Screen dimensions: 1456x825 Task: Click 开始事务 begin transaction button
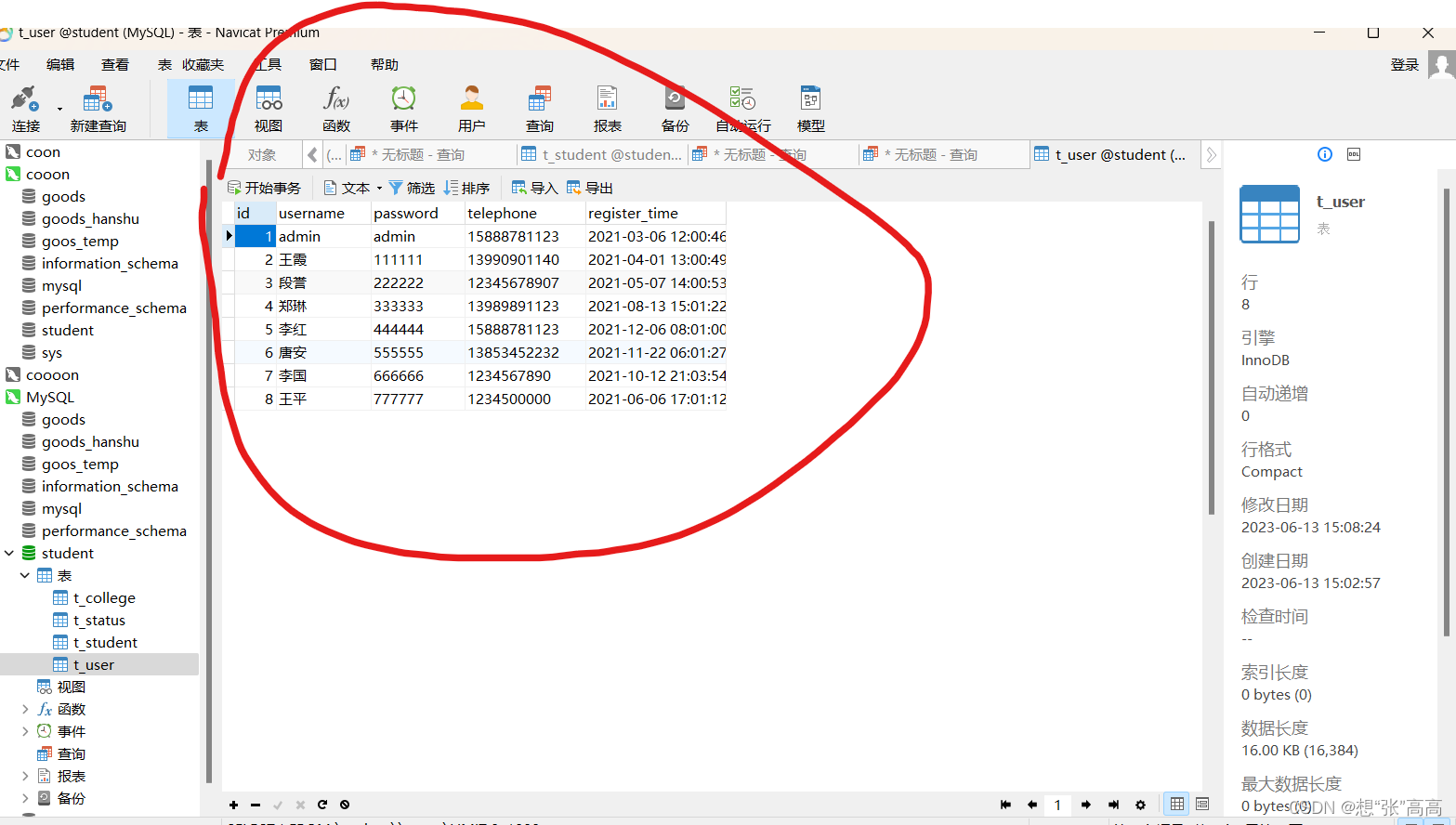264,188
